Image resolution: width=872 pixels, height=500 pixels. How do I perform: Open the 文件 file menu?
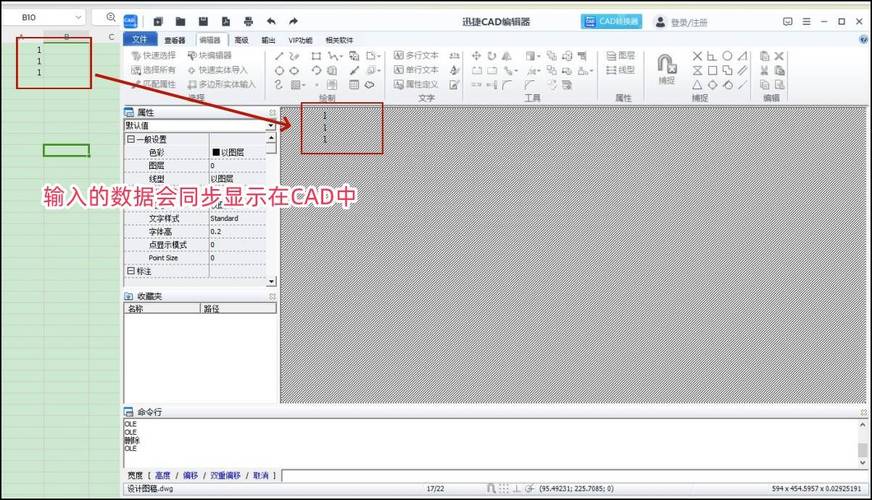pyautogui.click(x=140, y=39)
